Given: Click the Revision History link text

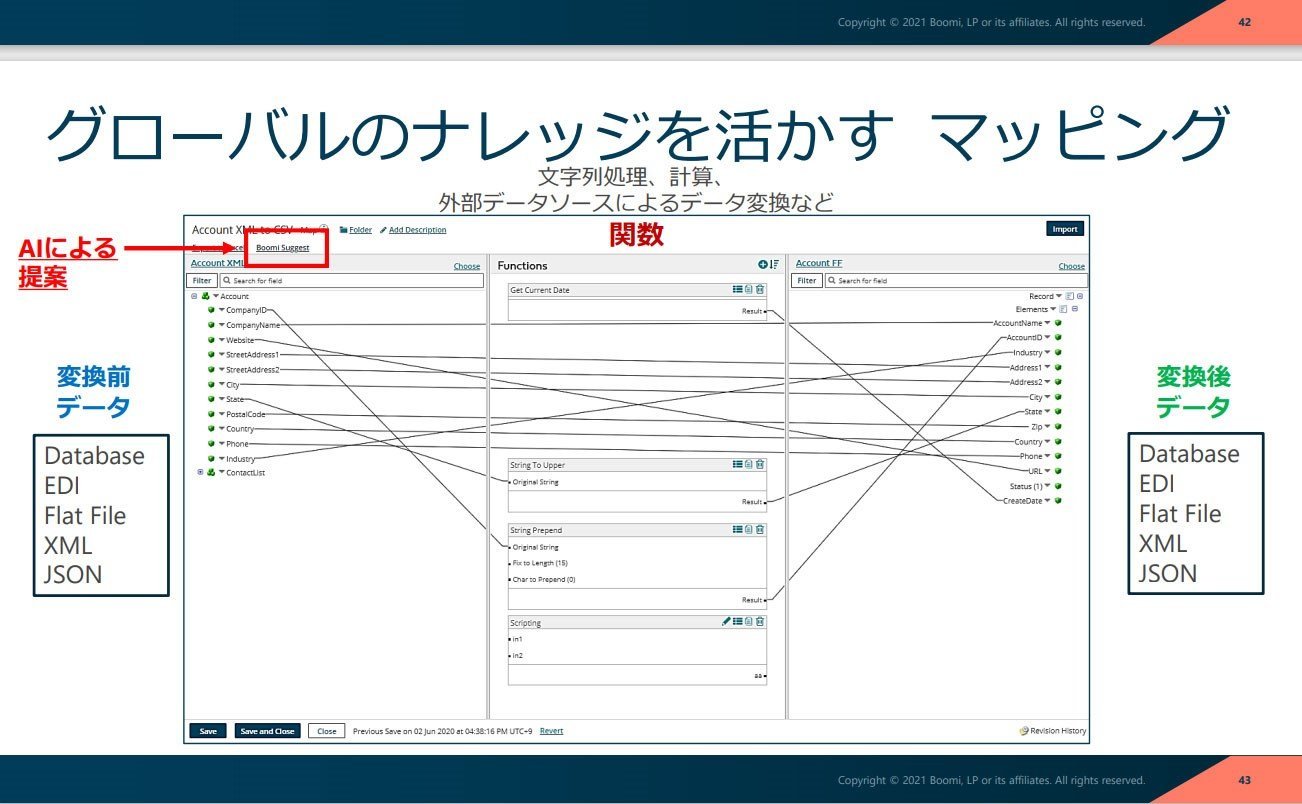Looking at the screenshot, I should point(1058,731).
